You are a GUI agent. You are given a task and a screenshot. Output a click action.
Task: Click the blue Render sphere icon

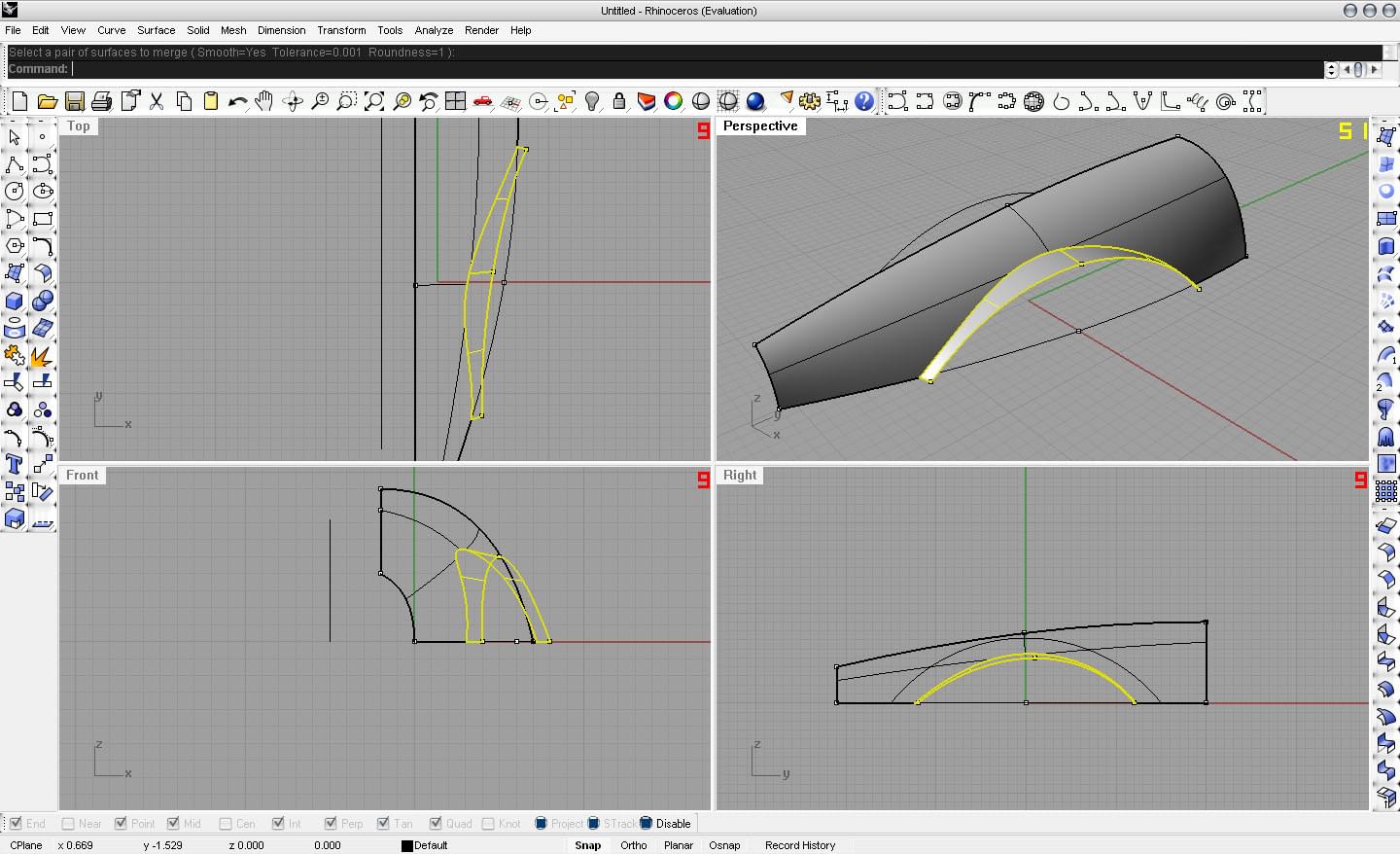(755, 101)
